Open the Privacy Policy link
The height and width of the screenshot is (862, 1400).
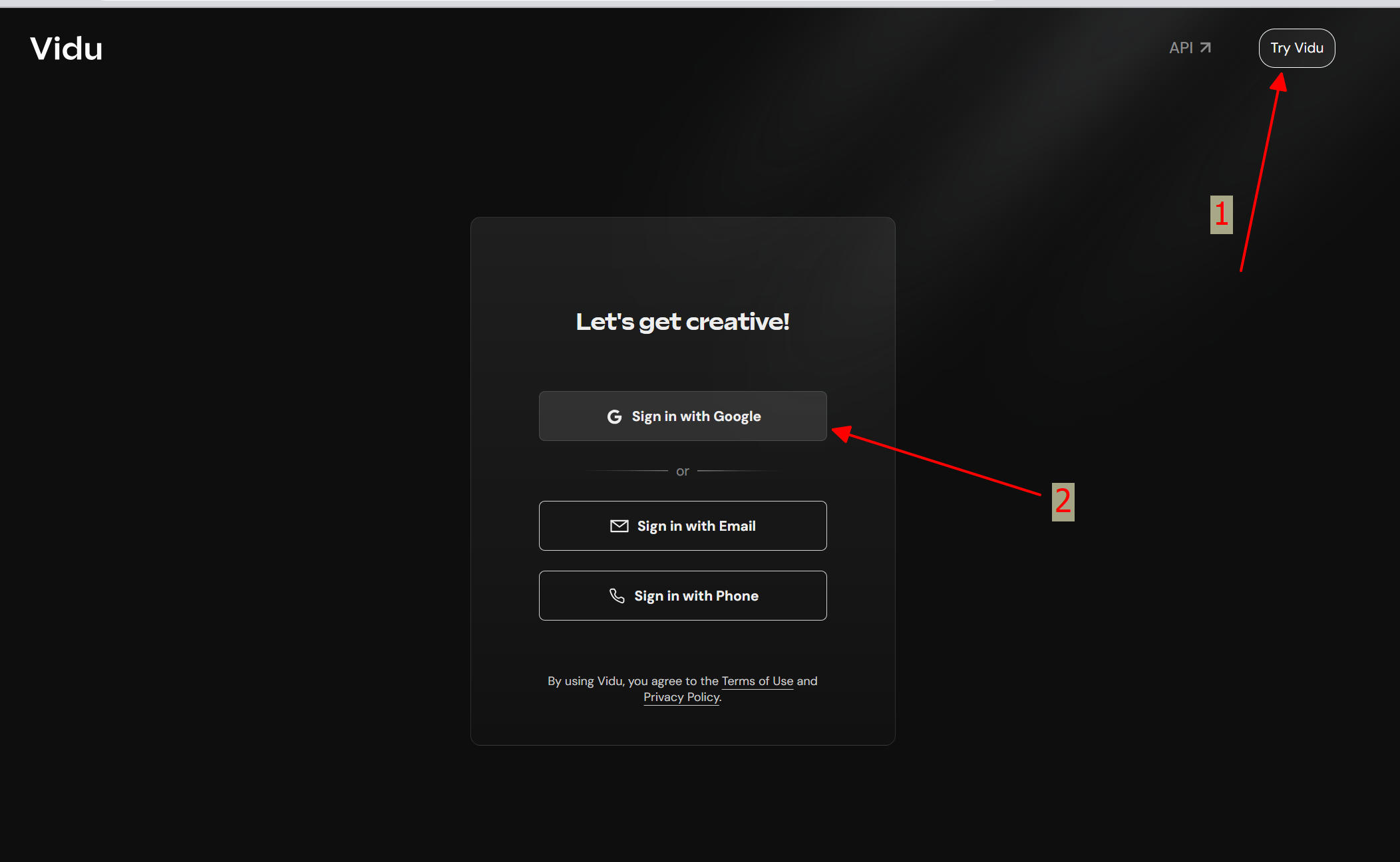coord(681,697)
